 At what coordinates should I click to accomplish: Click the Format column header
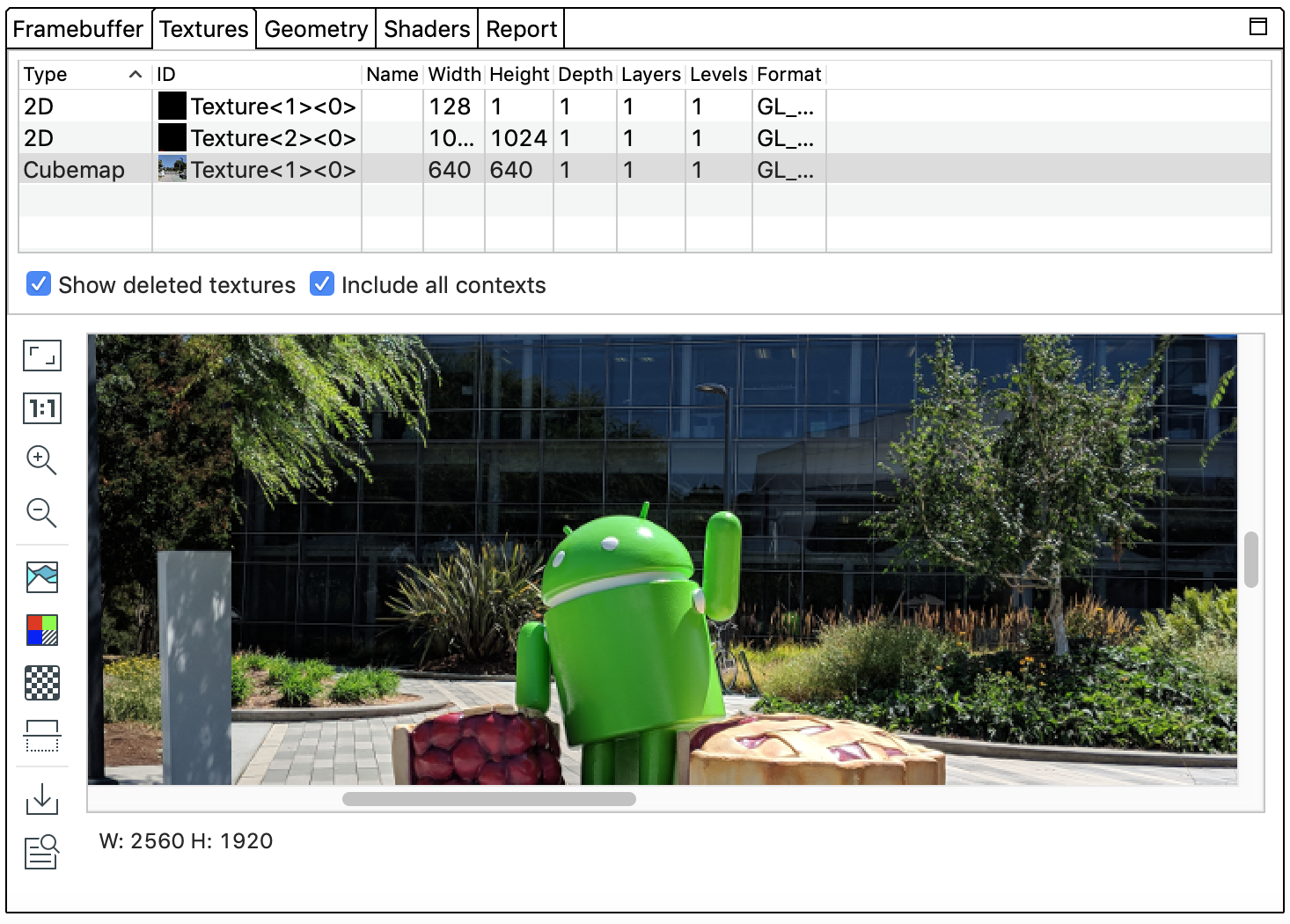(789, 75)
